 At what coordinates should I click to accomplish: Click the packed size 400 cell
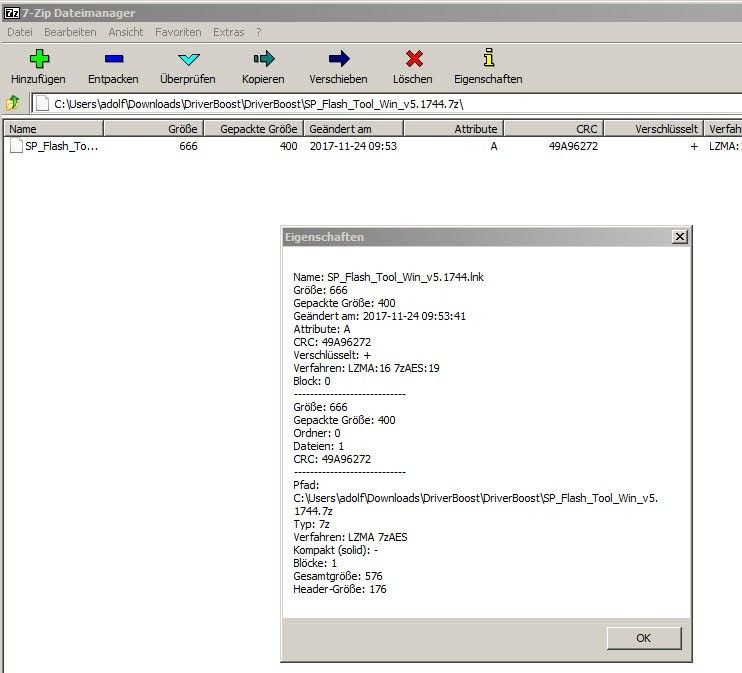coord(288,146)
